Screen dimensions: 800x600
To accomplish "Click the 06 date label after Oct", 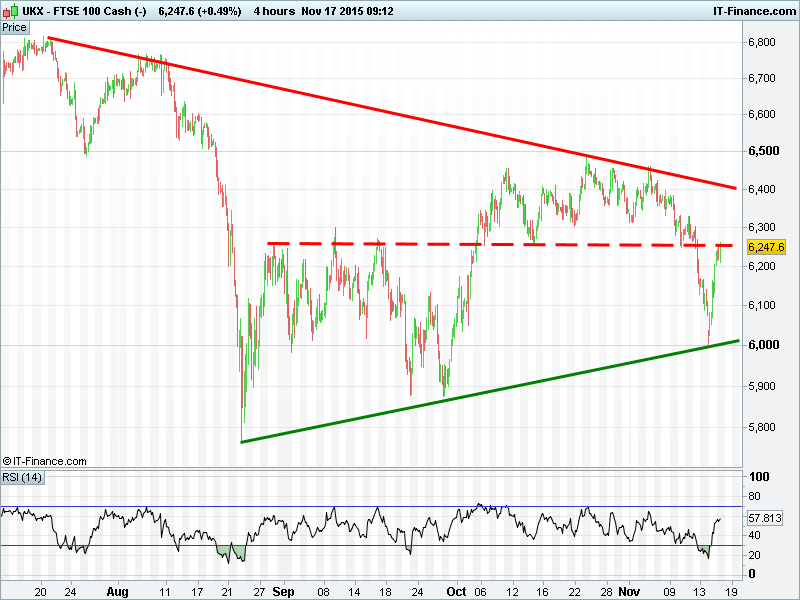I will pyautogui.click(x=480, y=592).
